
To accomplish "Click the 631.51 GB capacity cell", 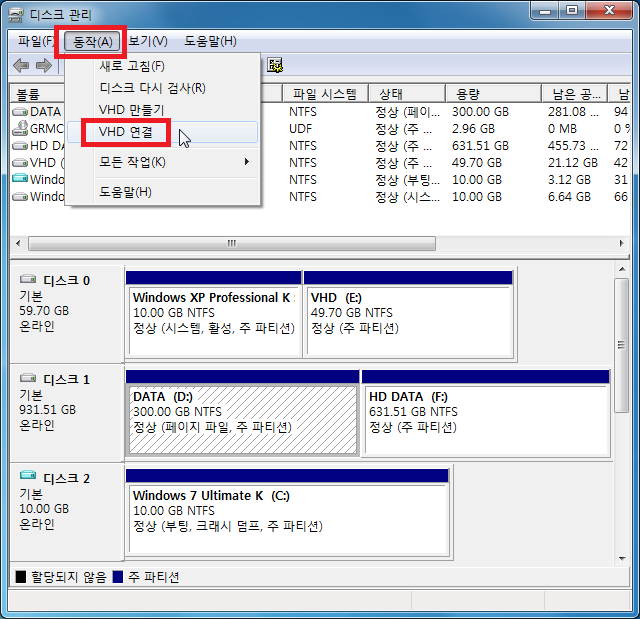I will click(x=480, y=146).
